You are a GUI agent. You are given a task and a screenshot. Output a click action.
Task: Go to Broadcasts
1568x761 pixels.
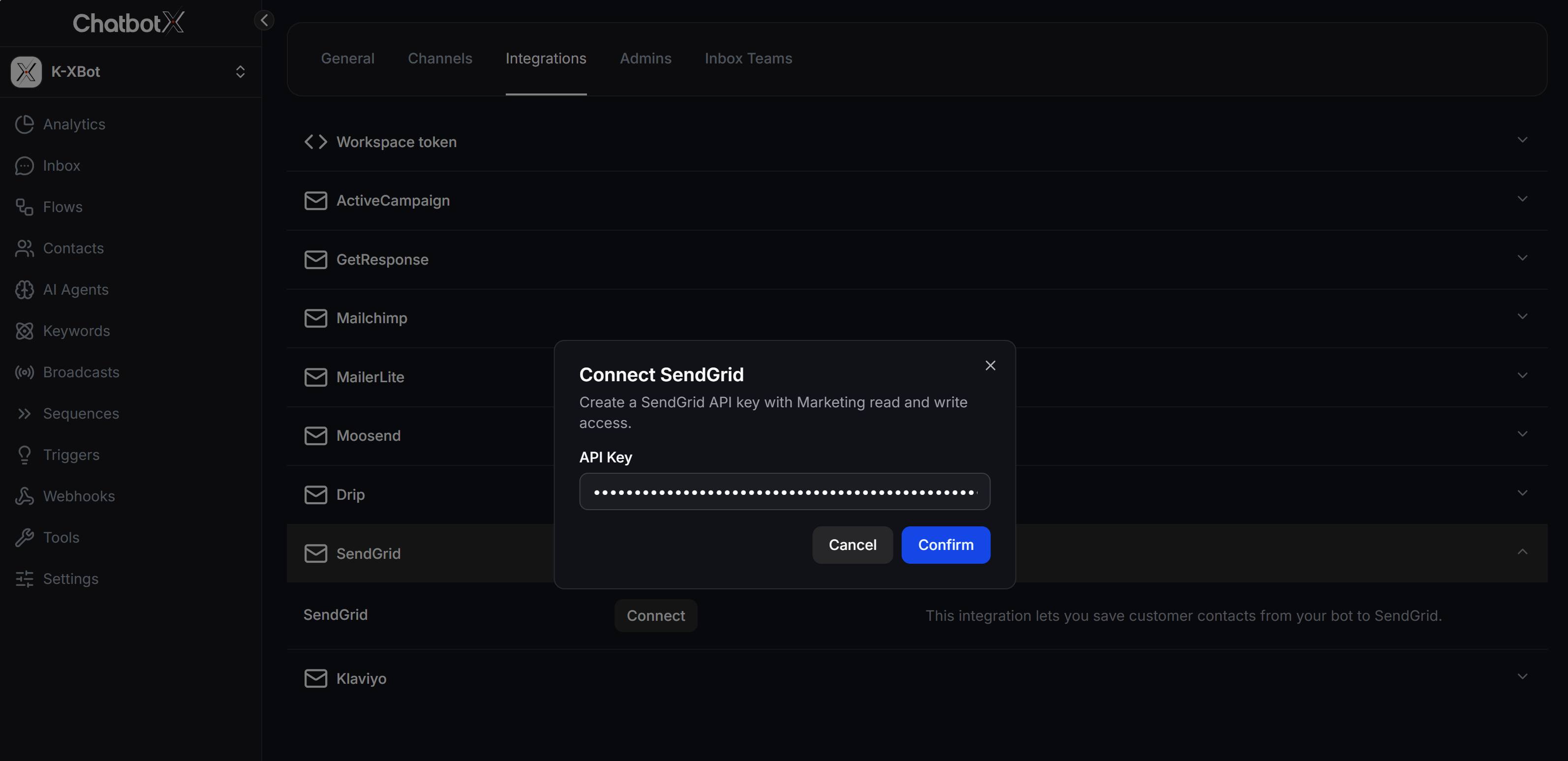[67, 372]
